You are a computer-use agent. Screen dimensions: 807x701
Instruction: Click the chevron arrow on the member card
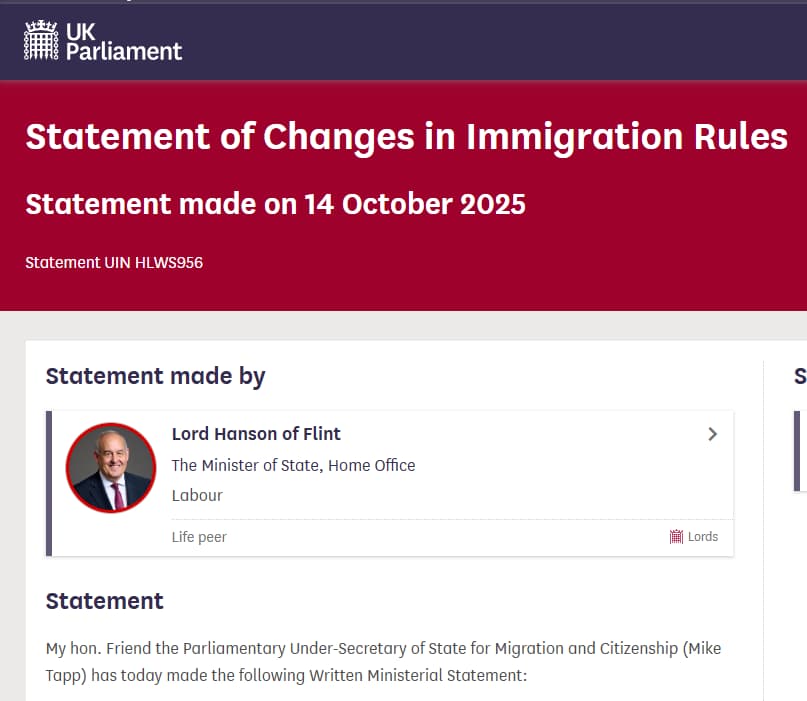712,434
